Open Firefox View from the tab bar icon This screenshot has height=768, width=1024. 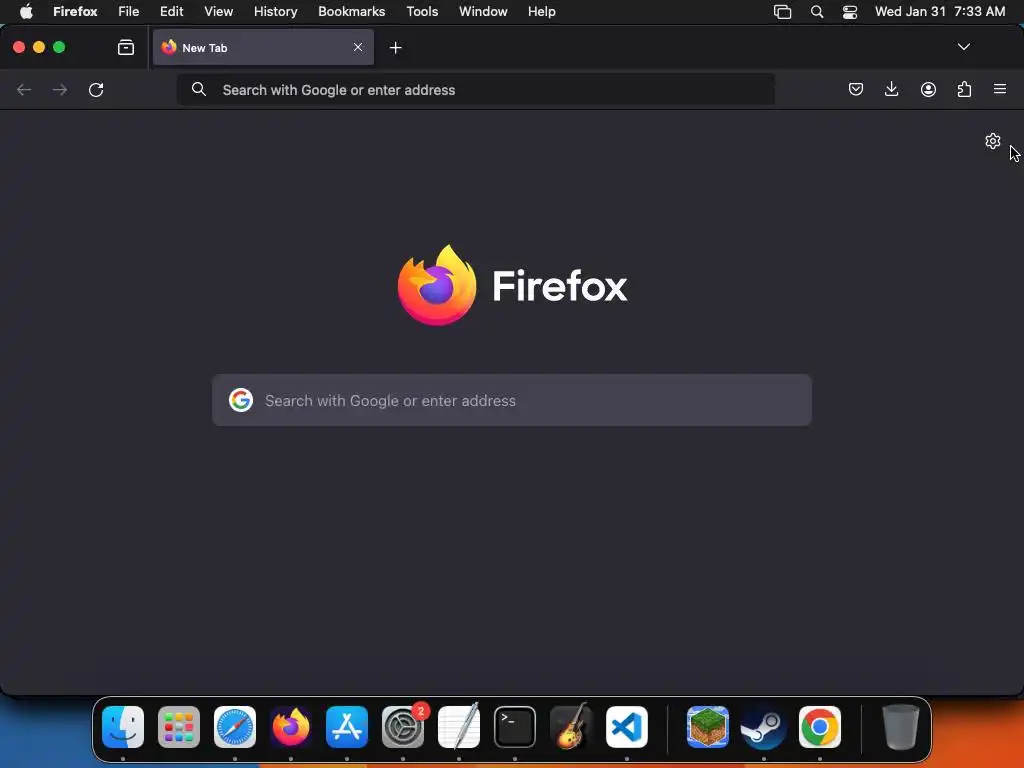pyautogui.click(x=125, y=47)
